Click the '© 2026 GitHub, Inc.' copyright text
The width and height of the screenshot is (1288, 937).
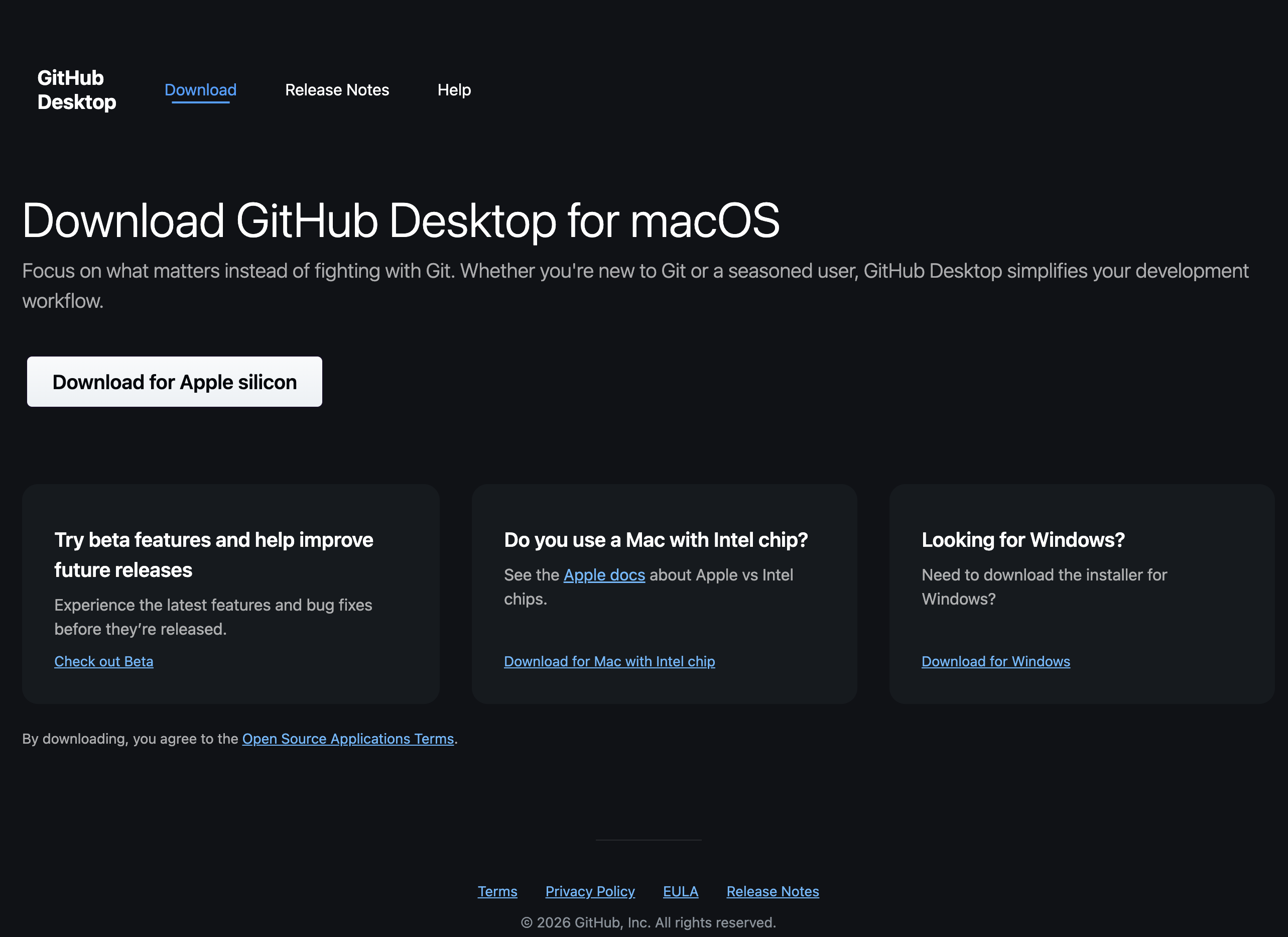[x=649, y=922]
